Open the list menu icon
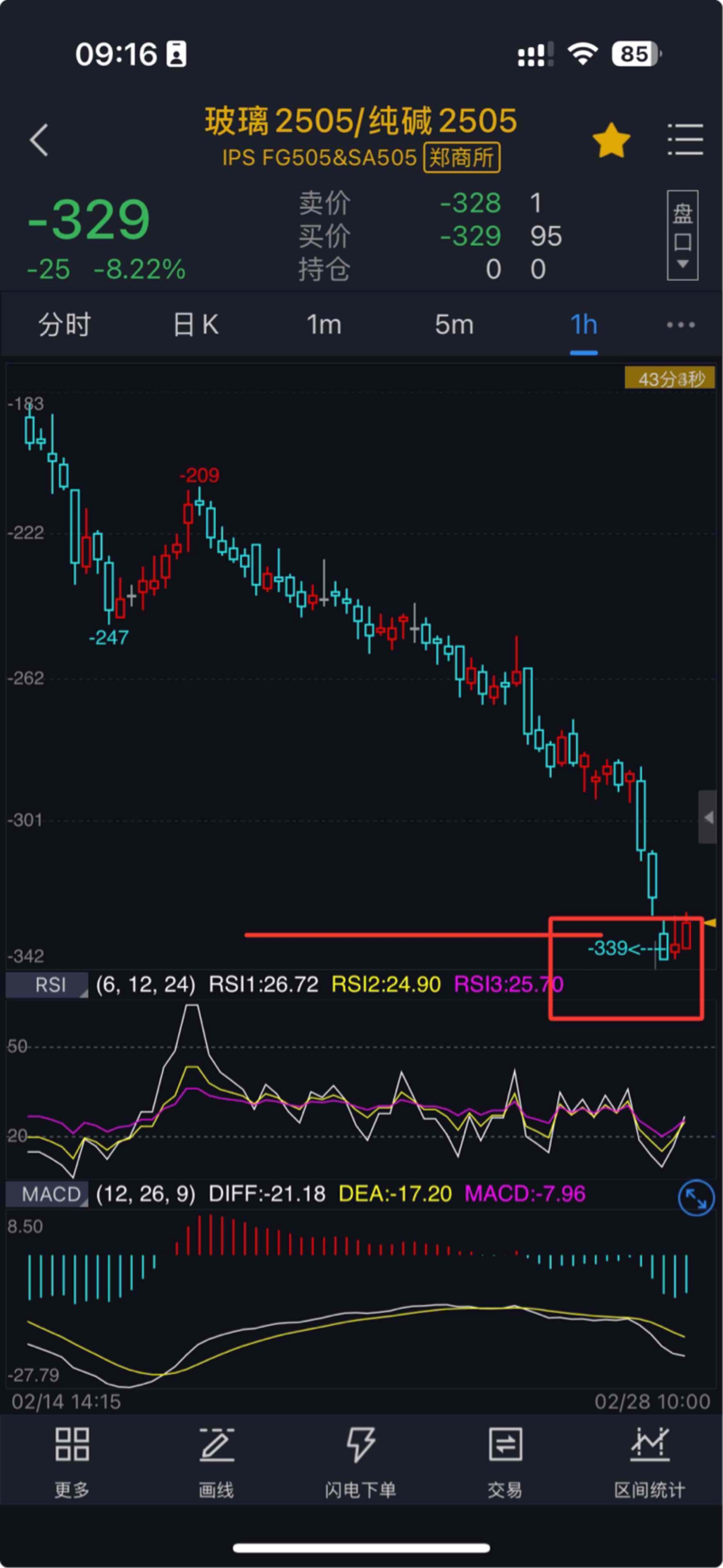723x1568 pixels. 685,140
